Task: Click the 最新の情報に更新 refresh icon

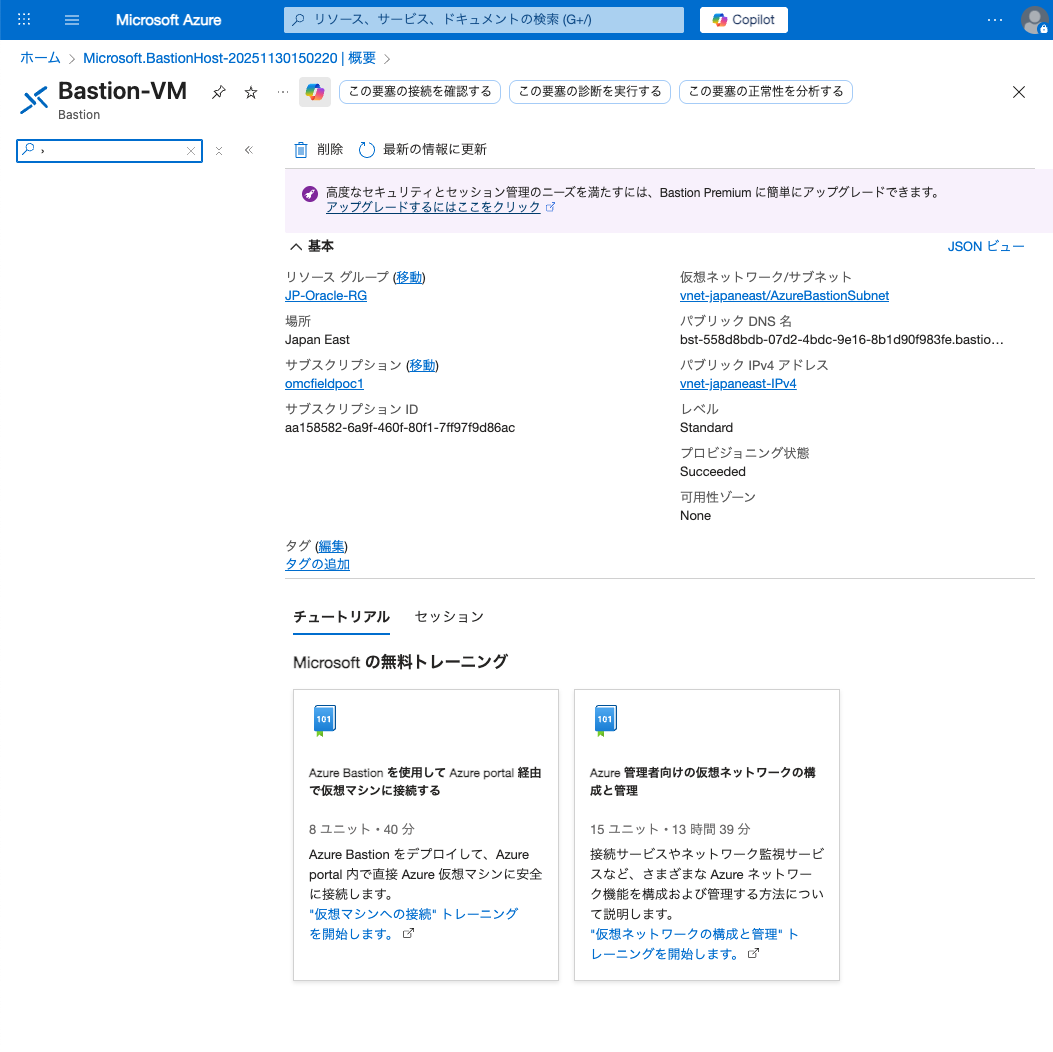Action: [366, 149]
